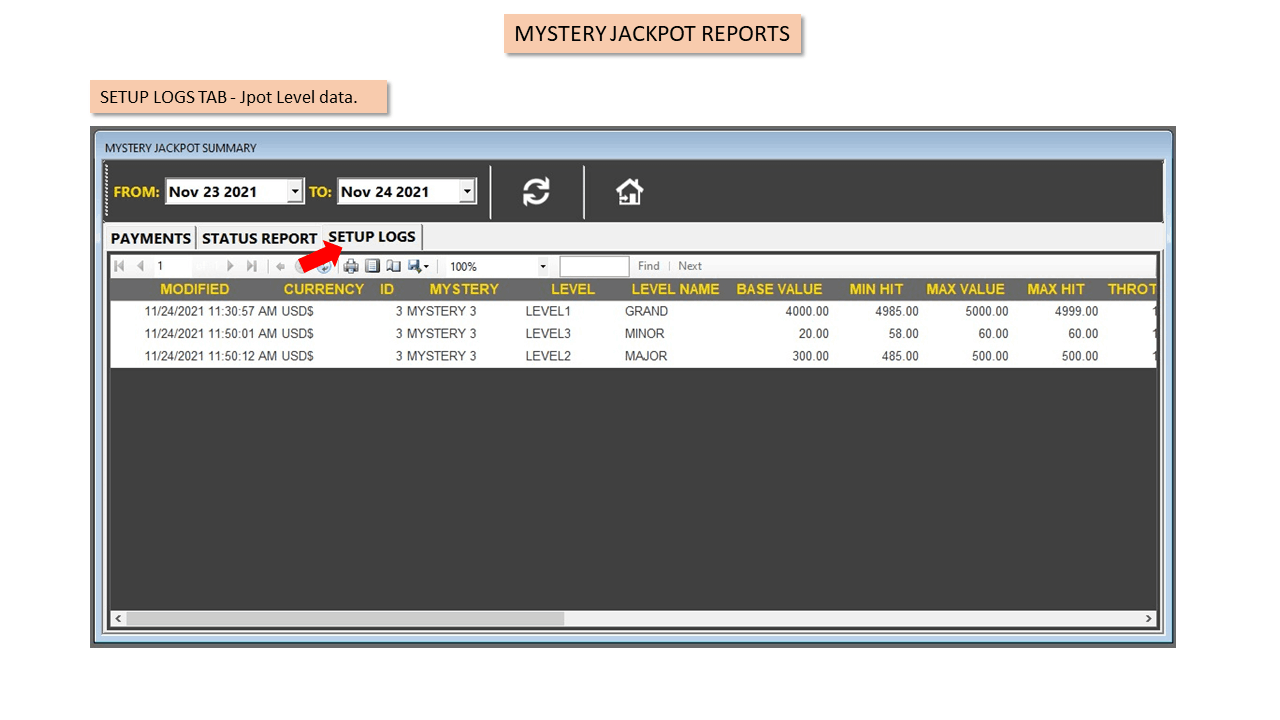Click the Next search result link
Image resolution: width=1280 pixels, height=720 pixels.
pos(690,266)
